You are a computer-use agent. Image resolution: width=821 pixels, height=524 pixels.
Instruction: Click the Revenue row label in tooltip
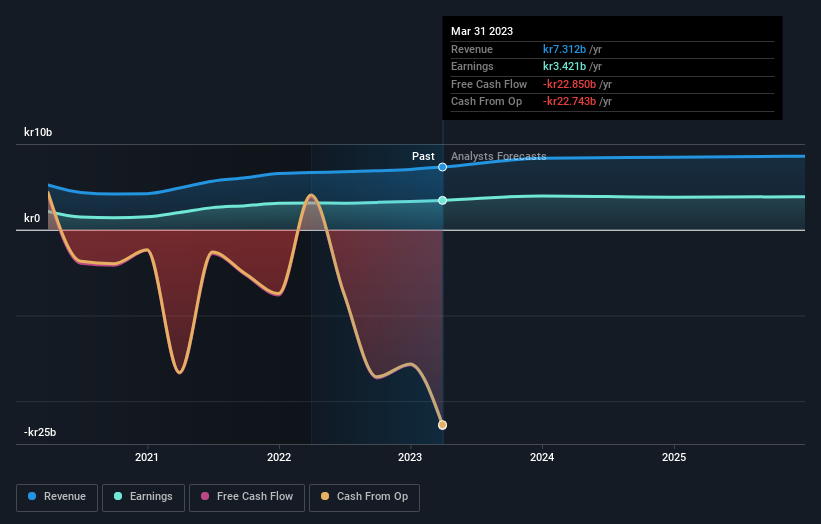click(x=472, y=49)
